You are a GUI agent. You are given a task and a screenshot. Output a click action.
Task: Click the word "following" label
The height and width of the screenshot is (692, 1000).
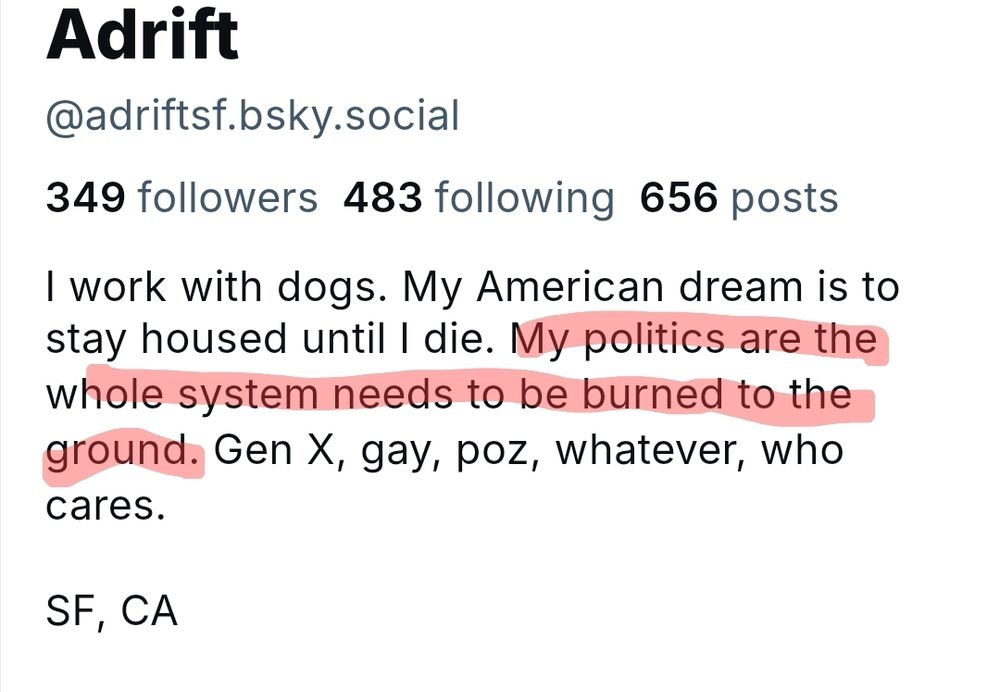click(524, 197)
